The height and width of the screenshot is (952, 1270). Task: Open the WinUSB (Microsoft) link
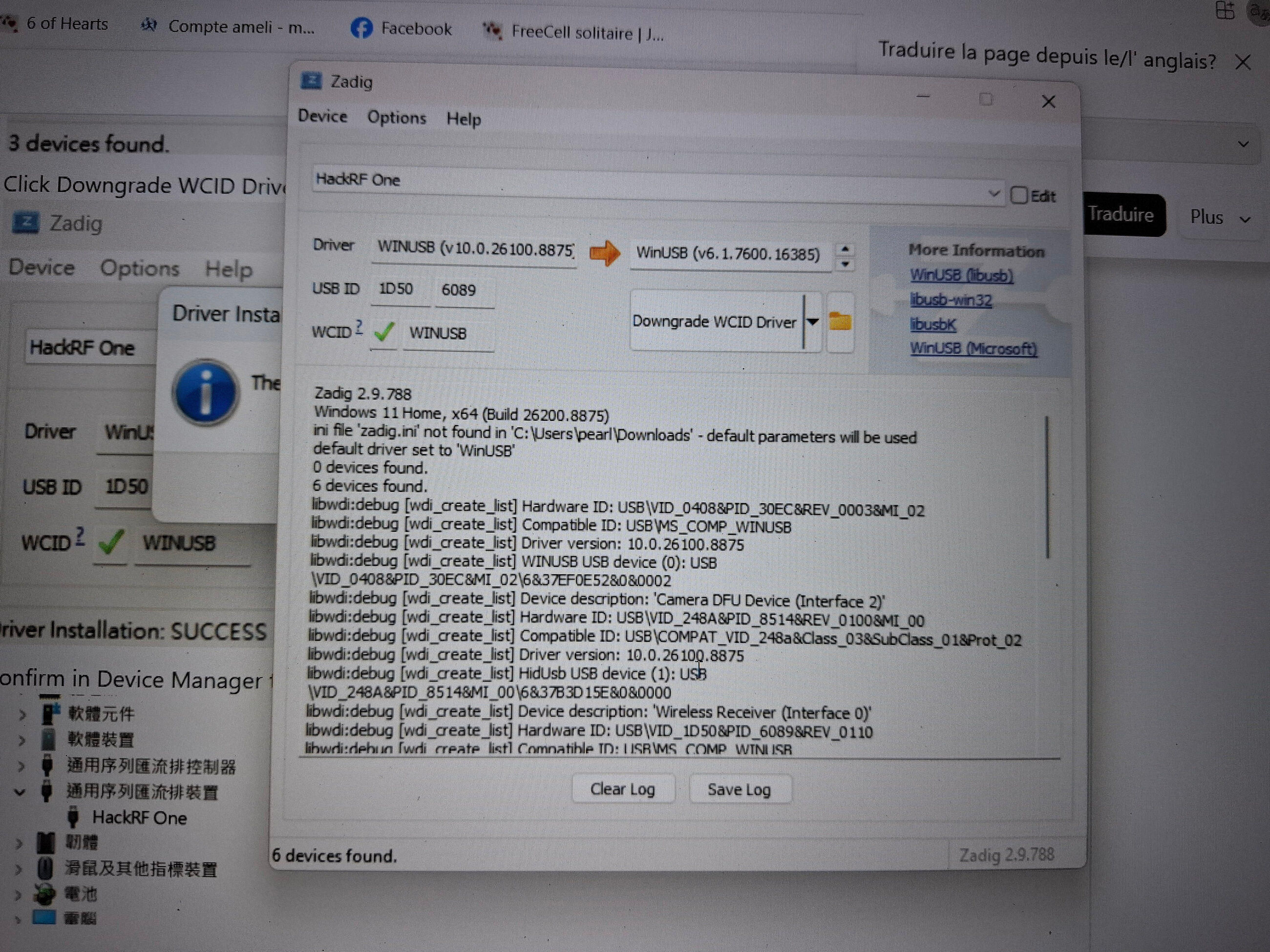973,348
